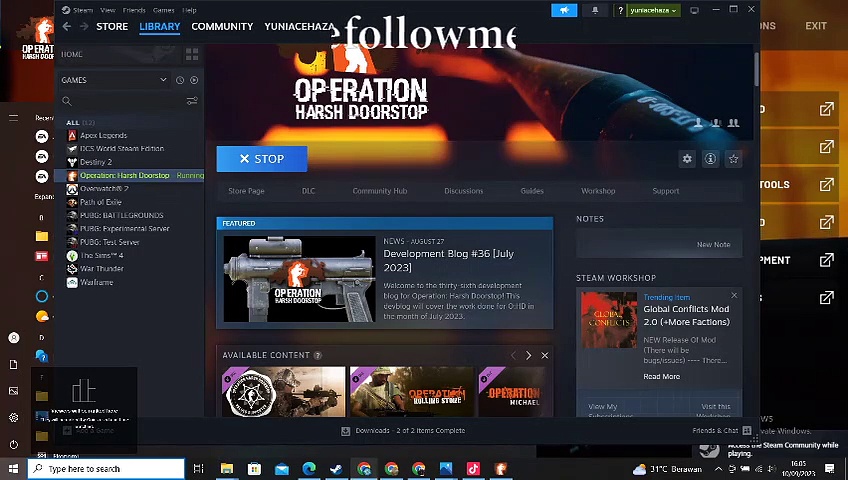
Task: Collapse the ALL games section
Action: tap(80, 123)
